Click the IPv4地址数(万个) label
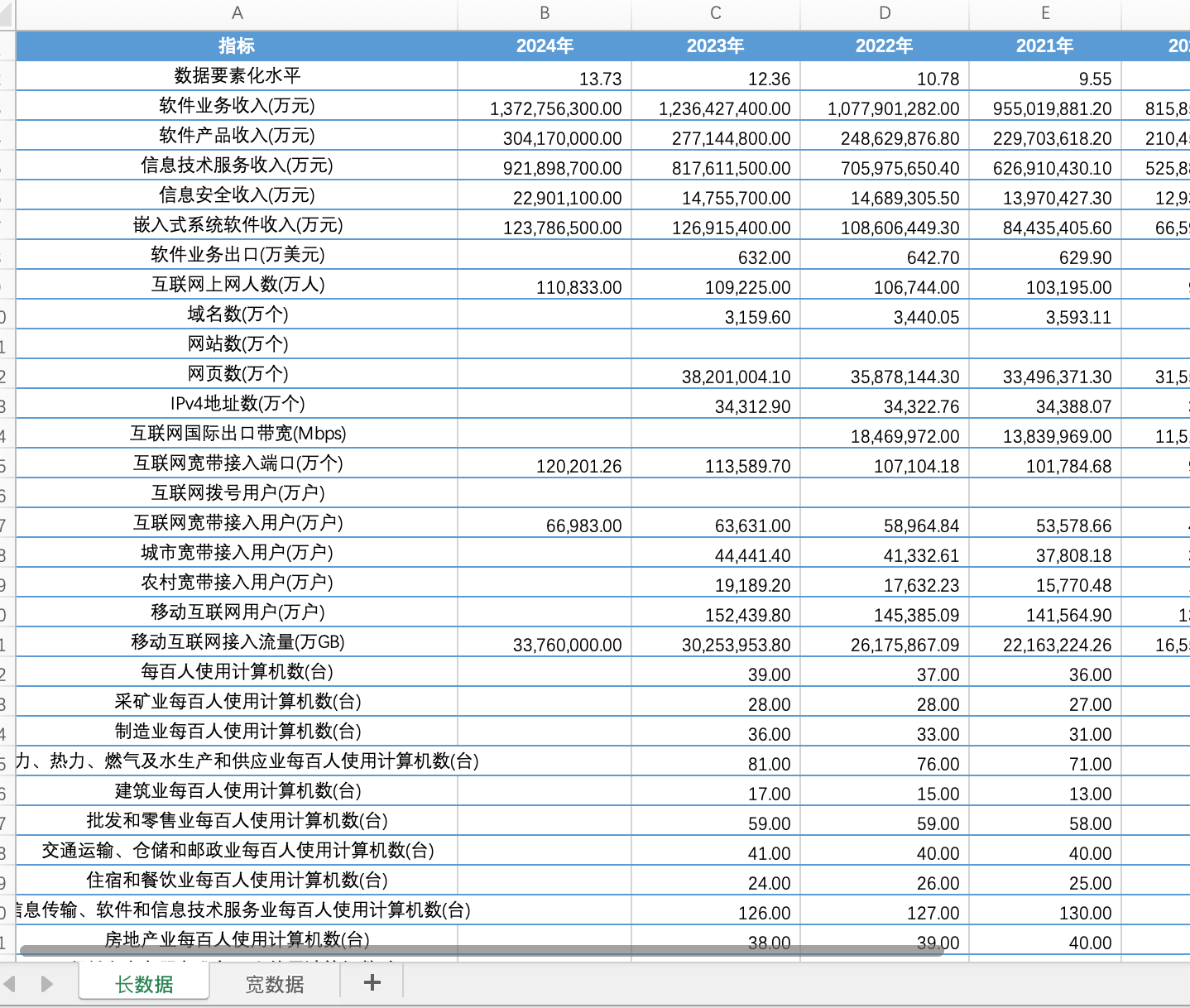The width and height of the screenshot is (1190, 1008). tap(237, 404)
